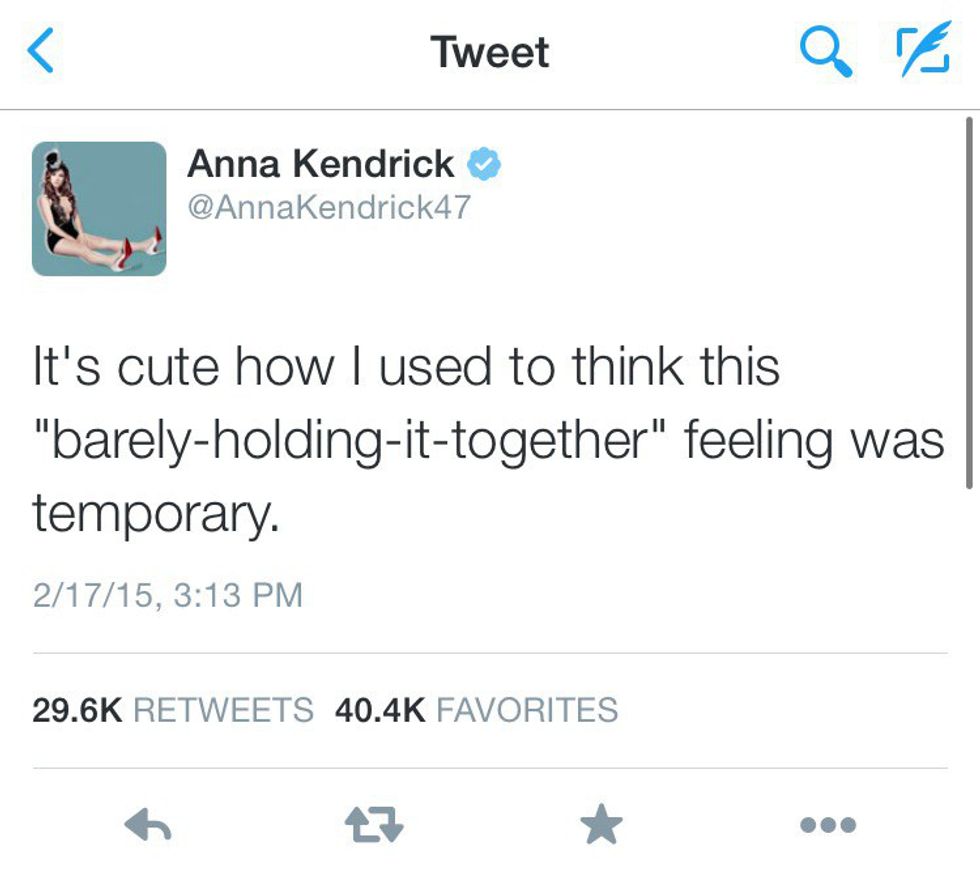Tap the quoted "barely-holding-it-together" phrase
Viewport: 980px width, 877px height.
(x=349, y=440)
